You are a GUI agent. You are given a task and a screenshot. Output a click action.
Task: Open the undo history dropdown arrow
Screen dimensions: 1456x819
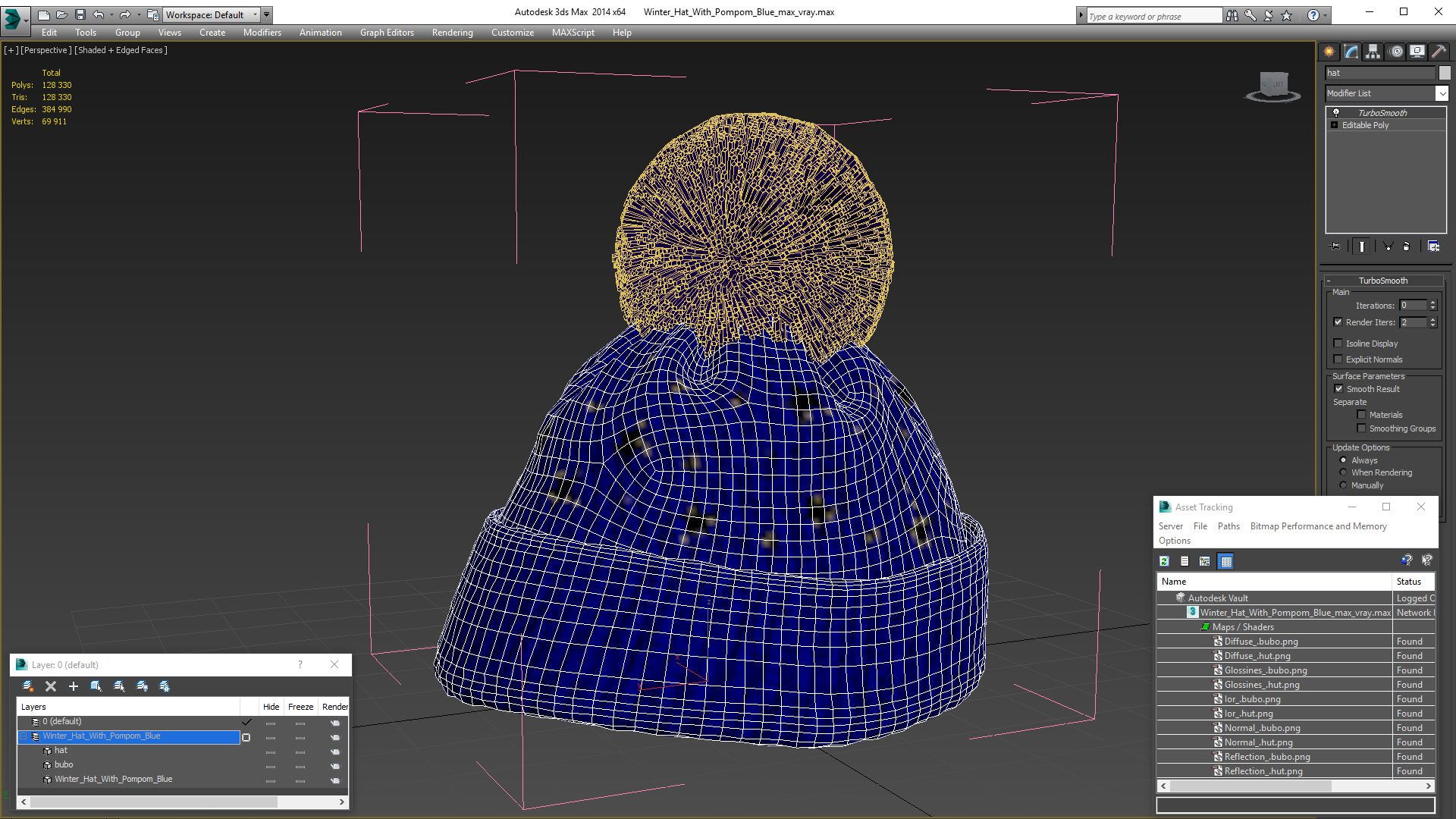tap(111, 14)
